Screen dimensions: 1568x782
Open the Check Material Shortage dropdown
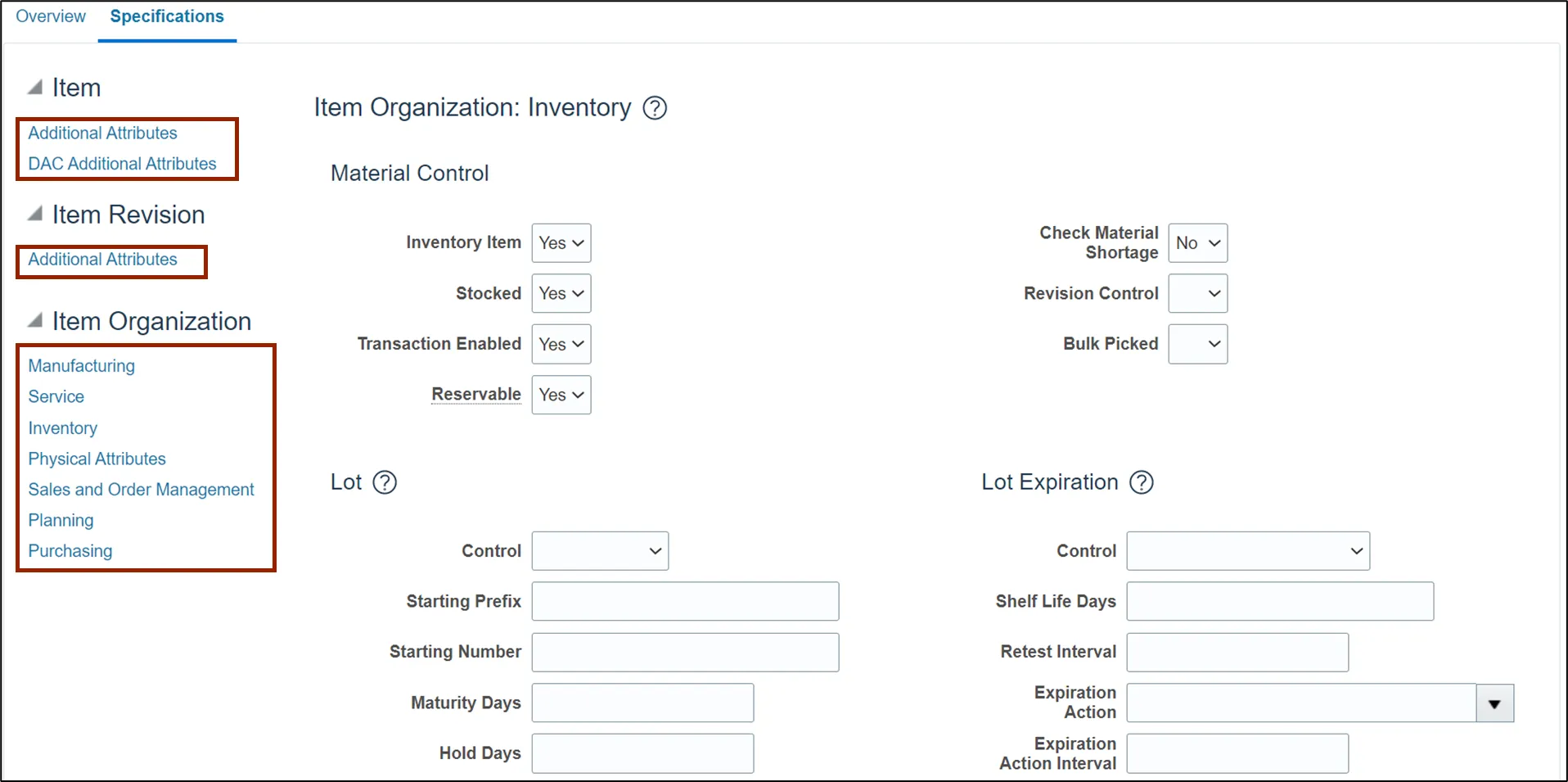point(1198,243)
